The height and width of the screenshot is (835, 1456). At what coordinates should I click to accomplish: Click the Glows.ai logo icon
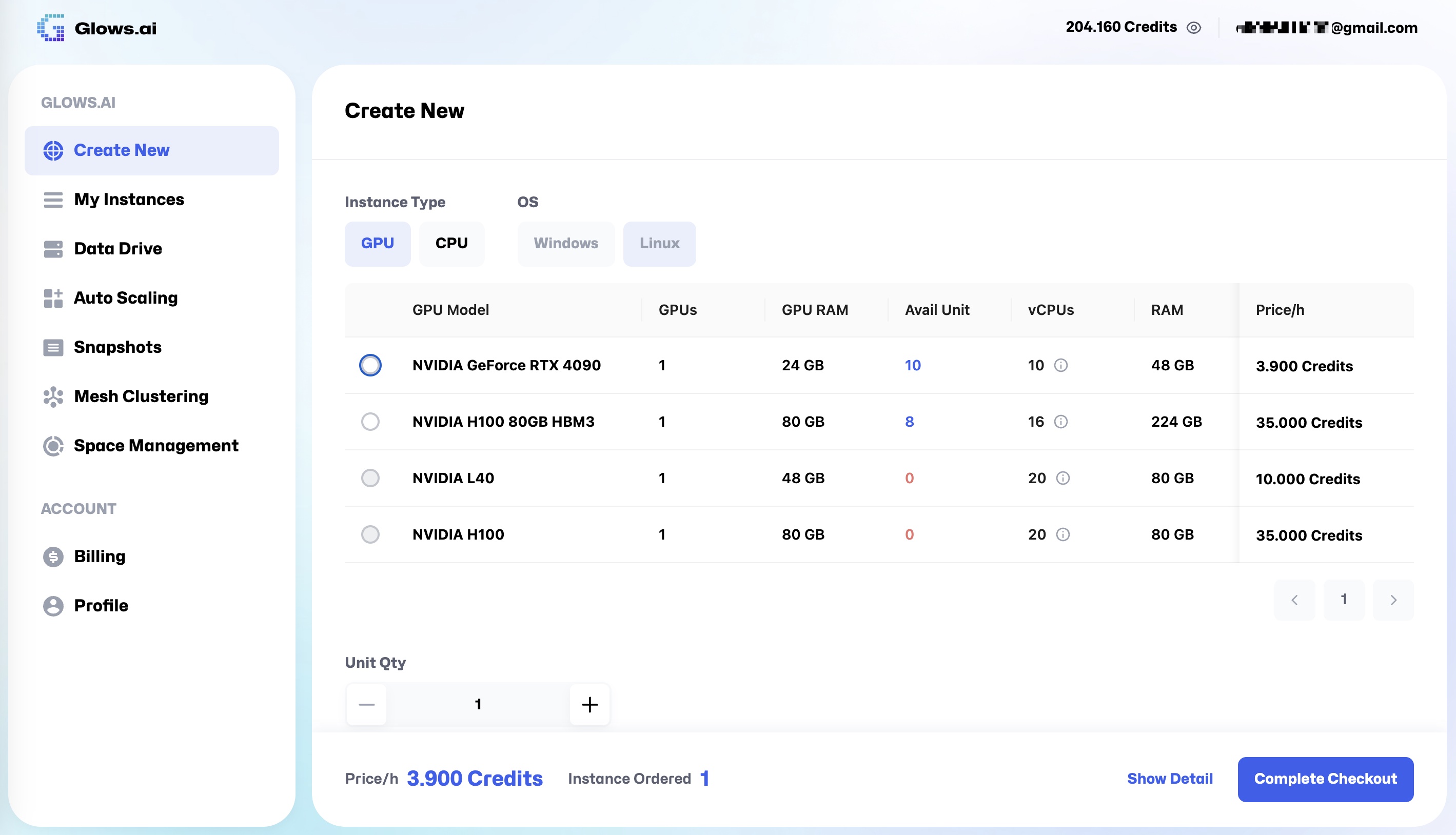[51, 28]
